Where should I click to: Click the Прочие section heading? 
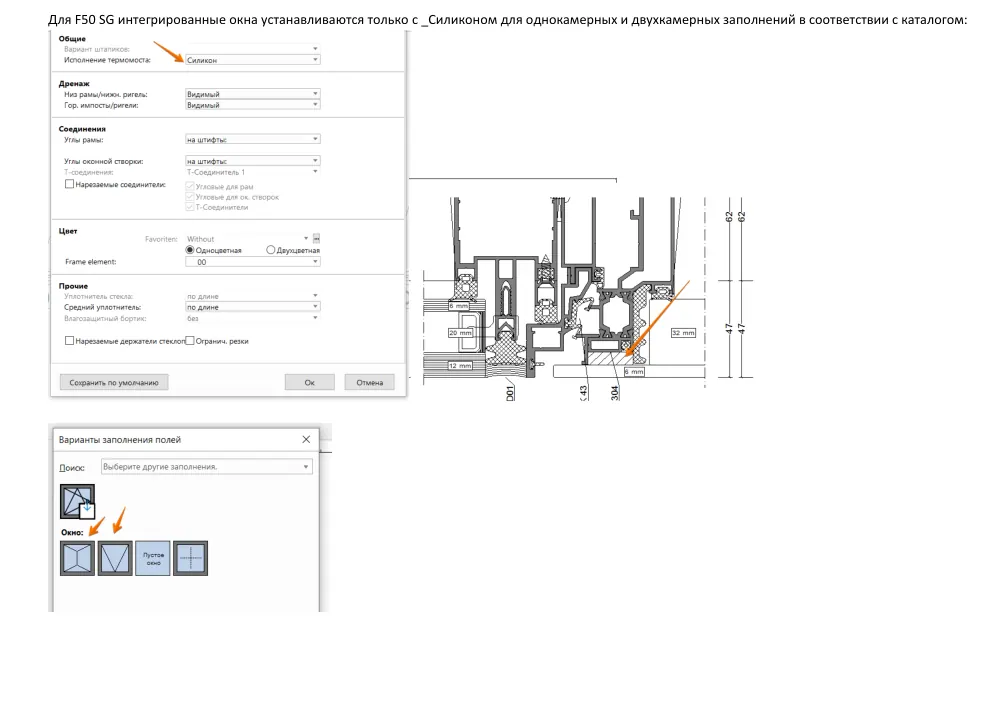tap(73, 286)
